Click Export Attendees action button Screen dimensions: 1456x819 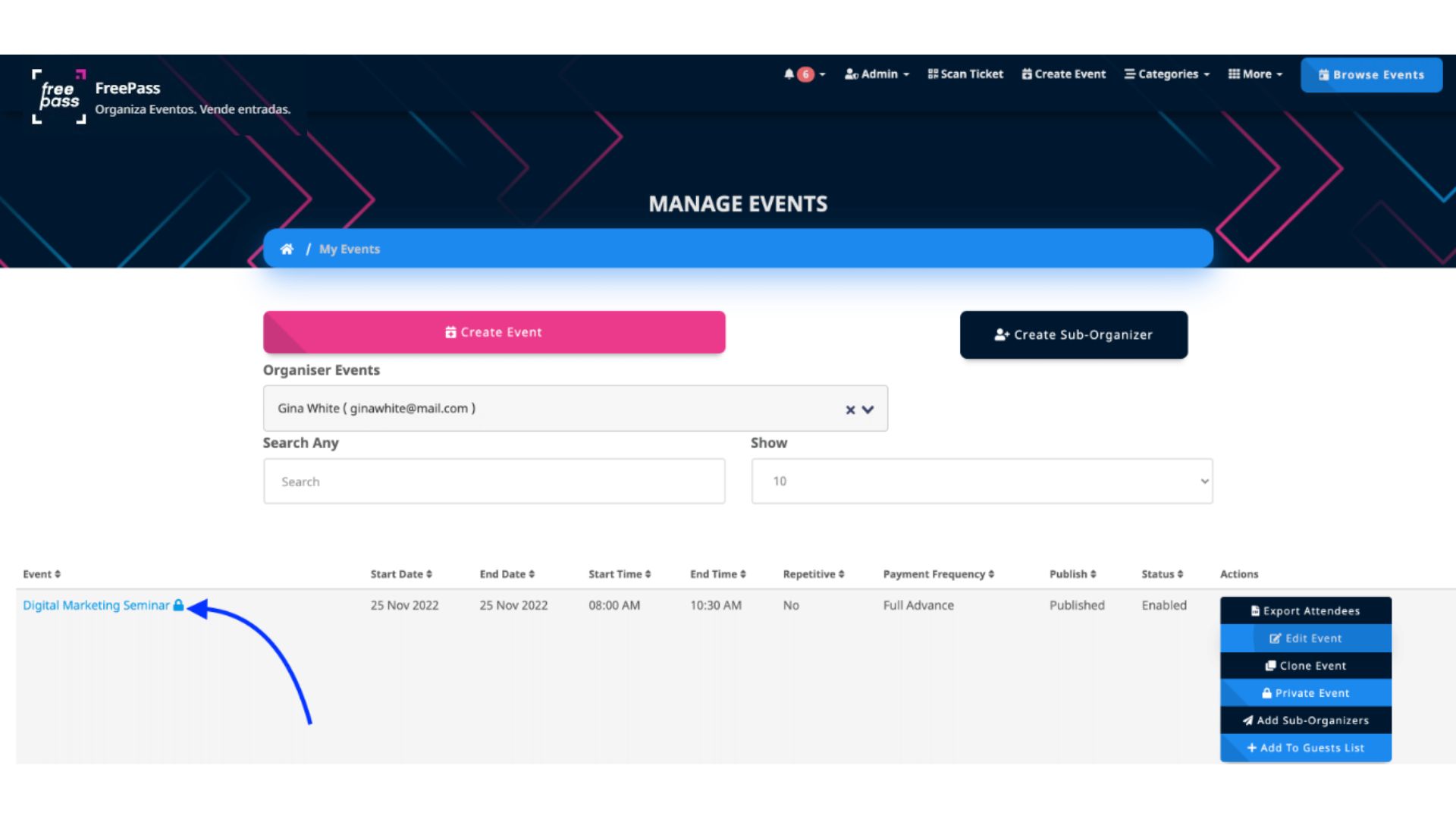[x=1305, y=610]
